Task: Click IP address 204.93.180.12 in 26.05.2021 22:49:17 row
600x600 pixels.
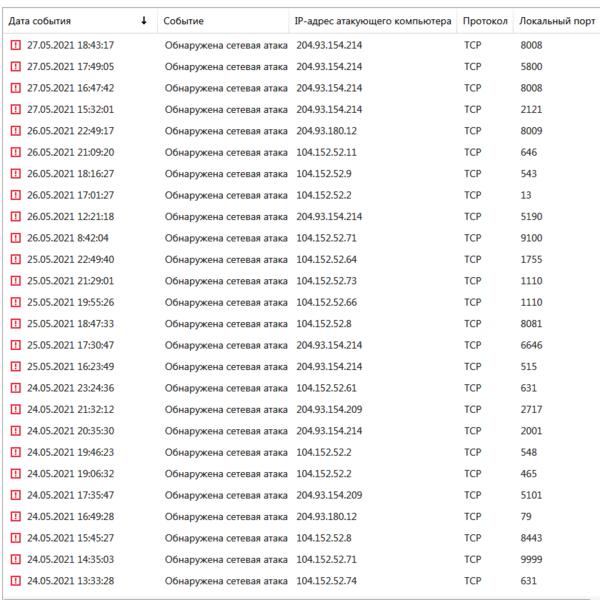Action: [x=326, y=131]
